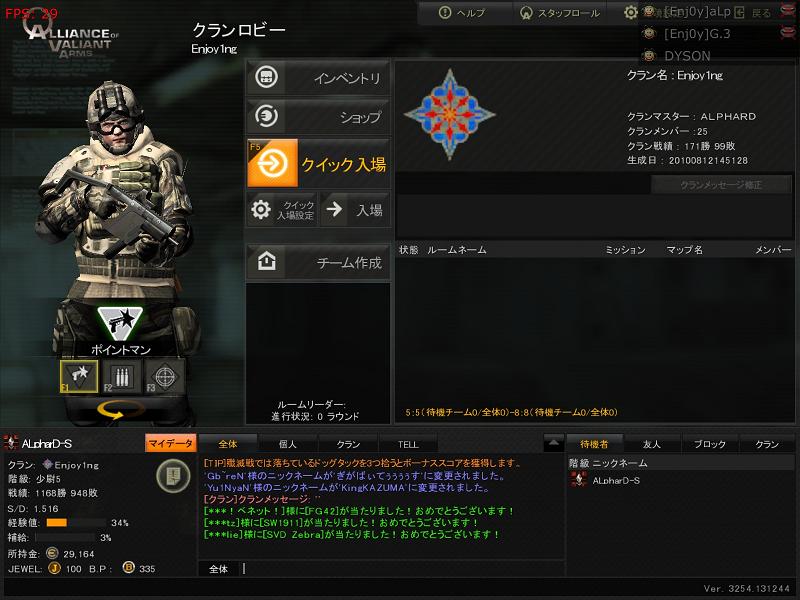Click the chat message input field
800x600 pixels.
pyautogui.click(x=402, y=568)
